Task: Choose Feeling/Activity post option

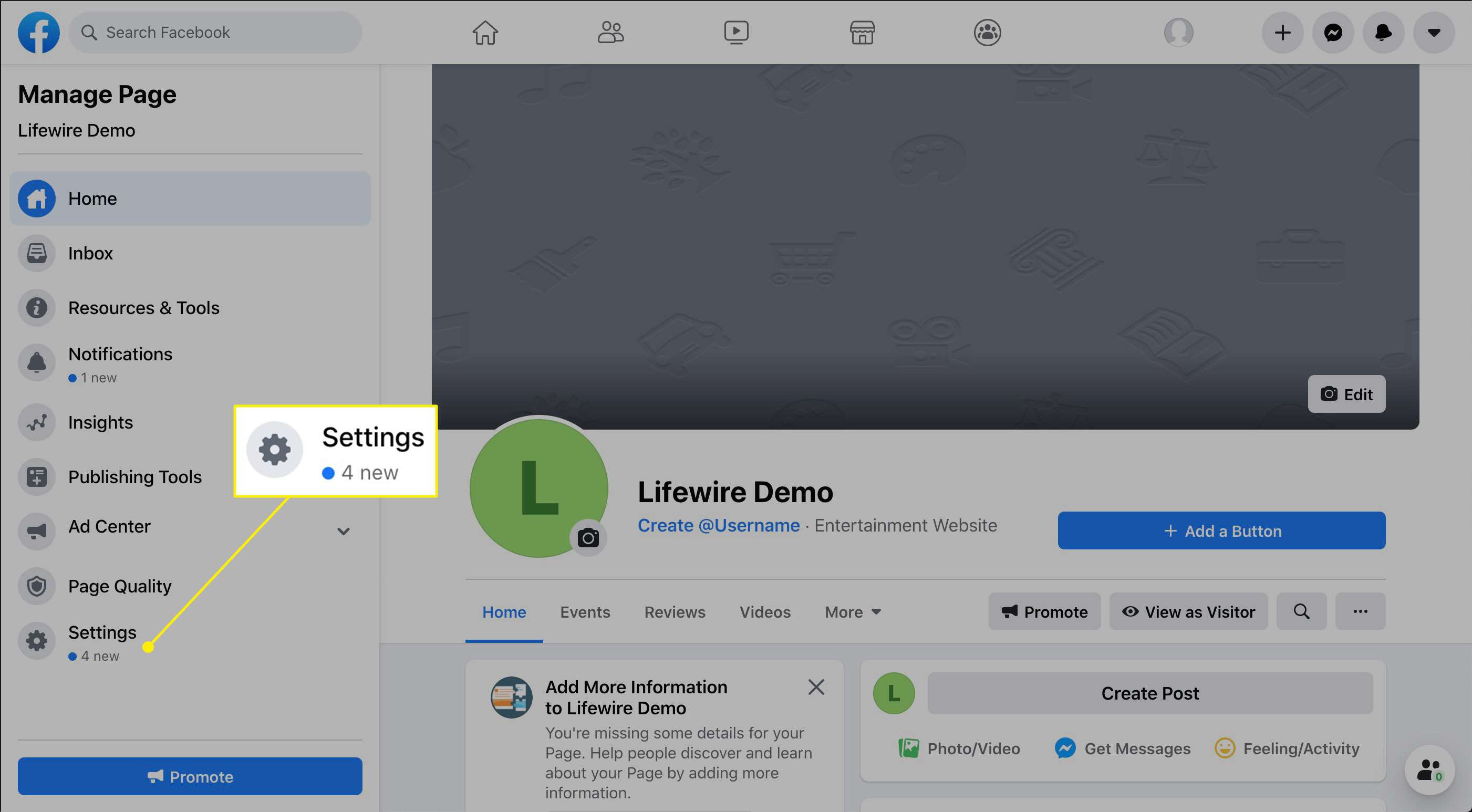Action: click(1286, 748)
